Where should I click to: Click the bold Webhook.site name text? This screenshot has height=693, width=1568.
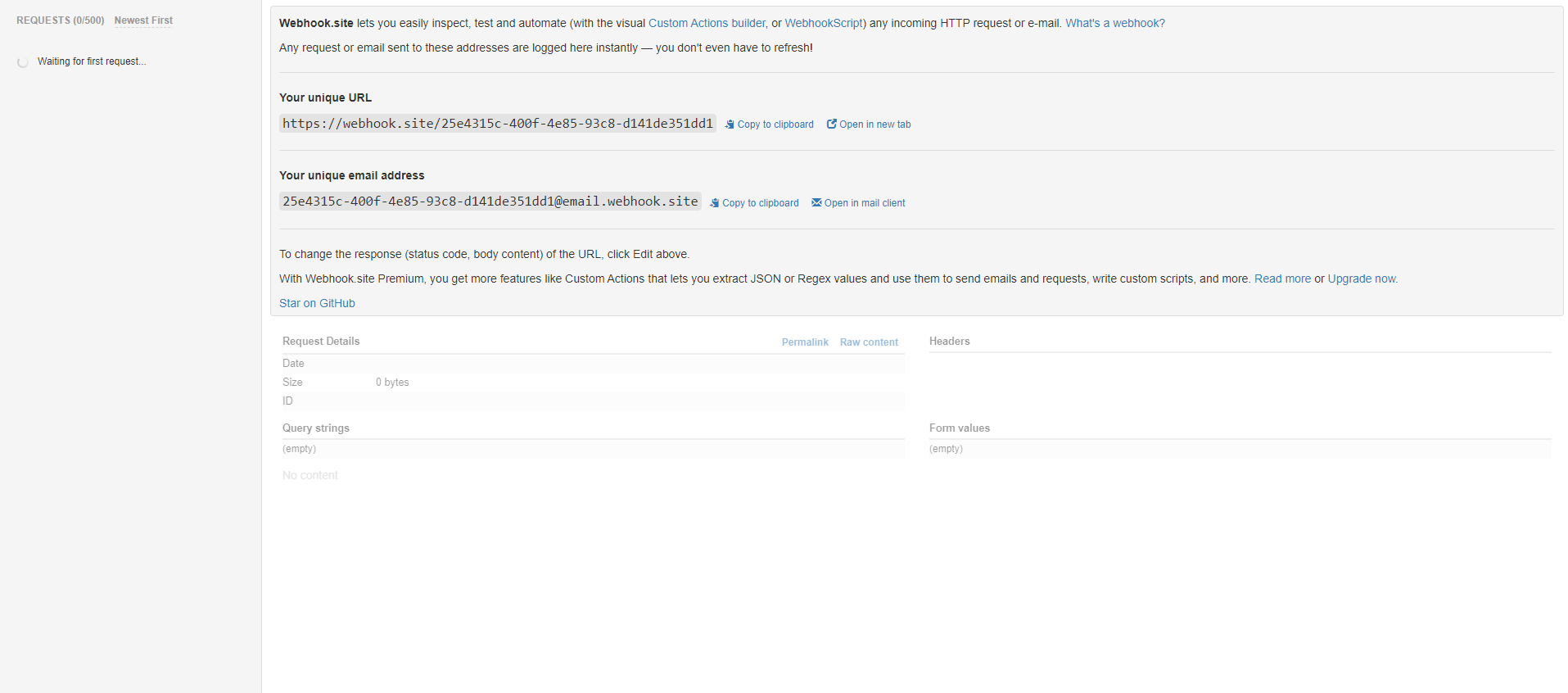coord(316,23)
